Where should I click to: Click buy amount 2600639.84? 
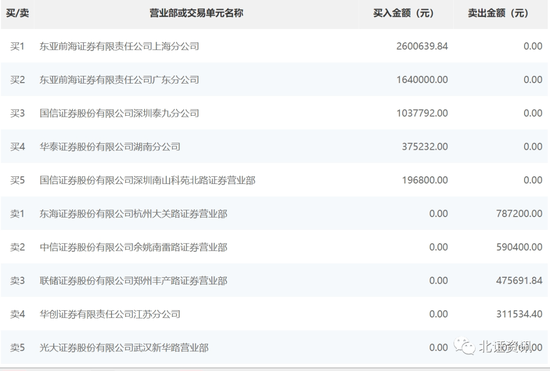click(x=422, y=46)
